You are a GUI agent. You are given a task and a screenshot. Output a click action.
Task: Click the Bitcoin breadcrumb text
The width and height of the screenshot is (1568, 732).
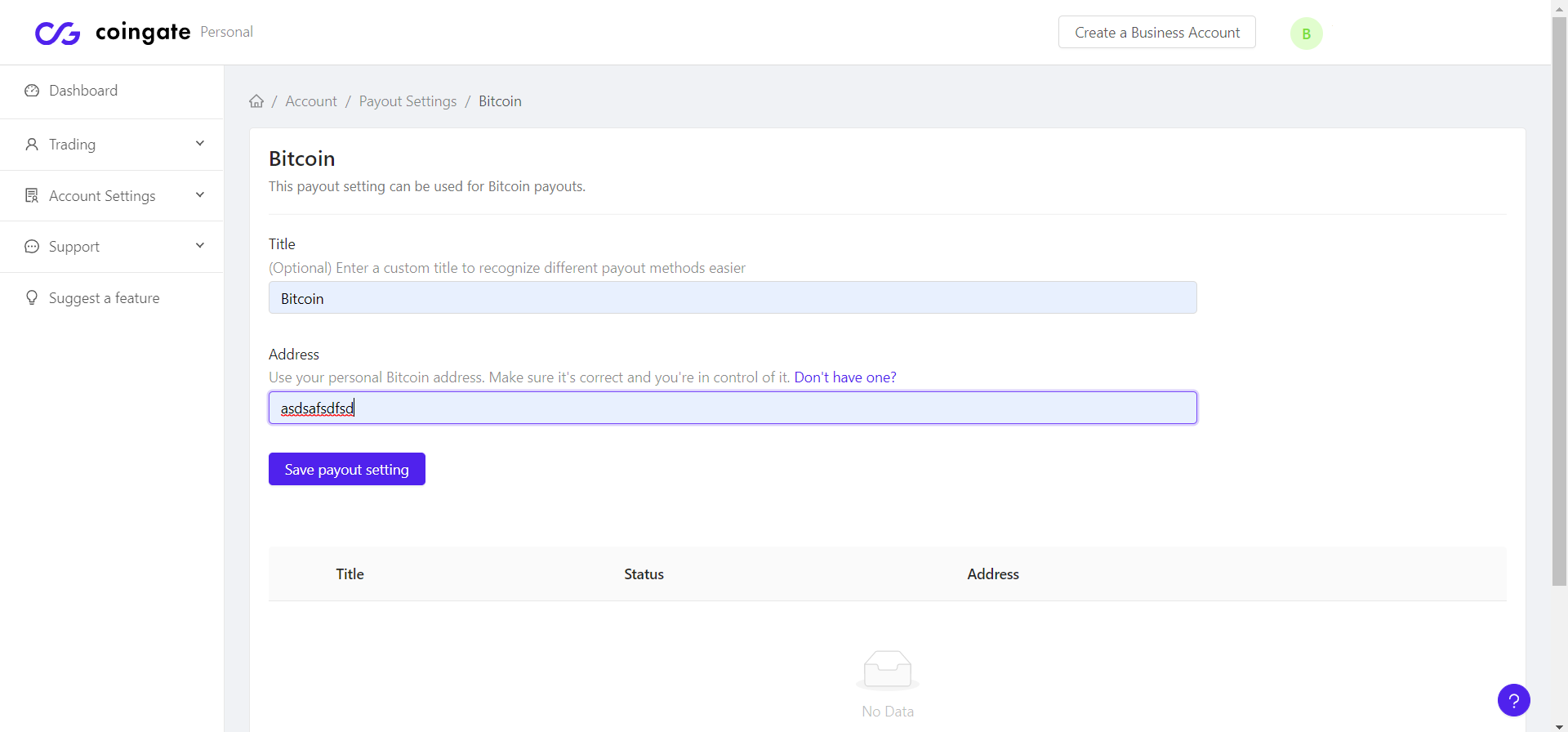(500, 101)
